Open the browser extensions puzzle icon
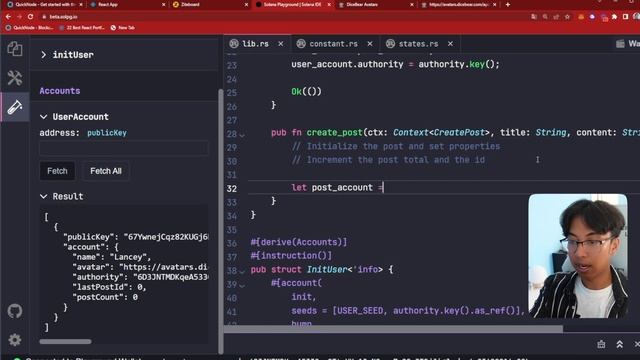The height and width of the screenshot is (360, 640). [614, 17]
